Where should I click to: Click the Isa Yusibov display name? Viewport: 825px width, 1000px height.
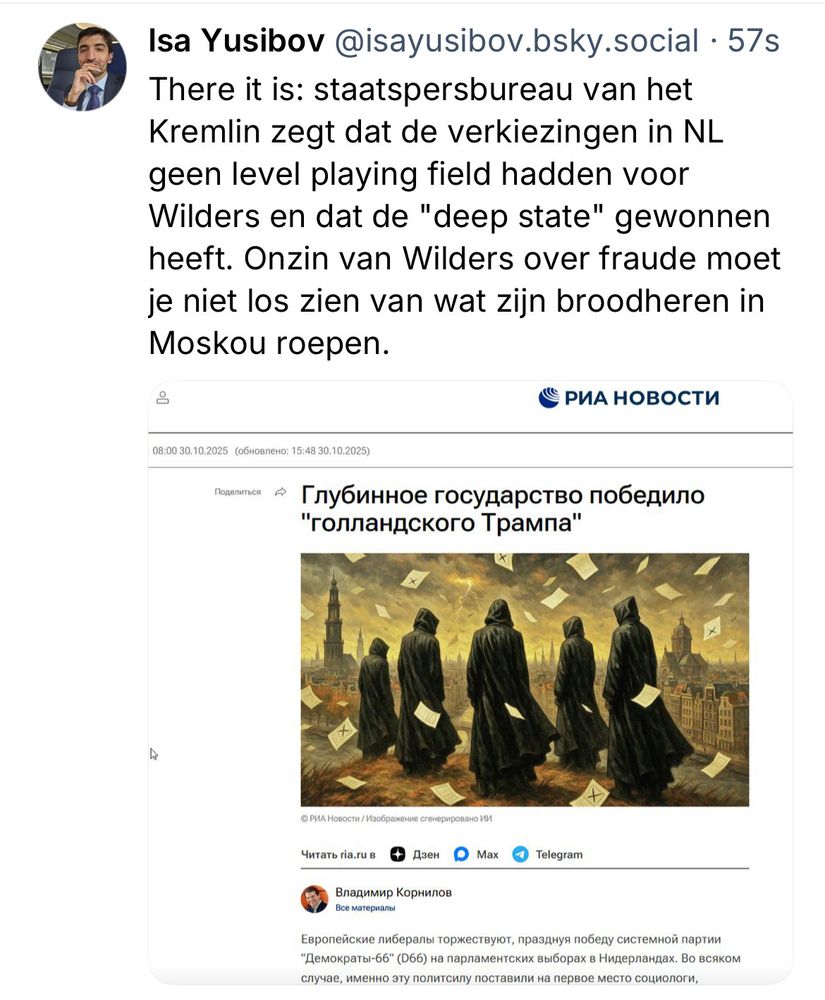[x=237, y=41]
